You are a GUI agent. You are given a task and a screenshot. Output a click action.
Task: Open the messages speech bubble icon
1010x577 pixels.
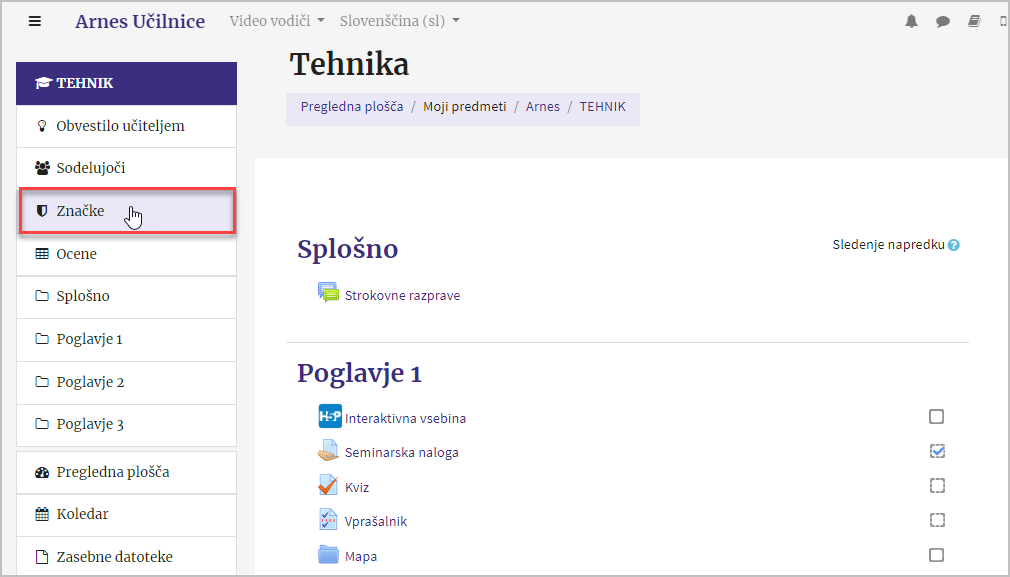pos(942,21)
